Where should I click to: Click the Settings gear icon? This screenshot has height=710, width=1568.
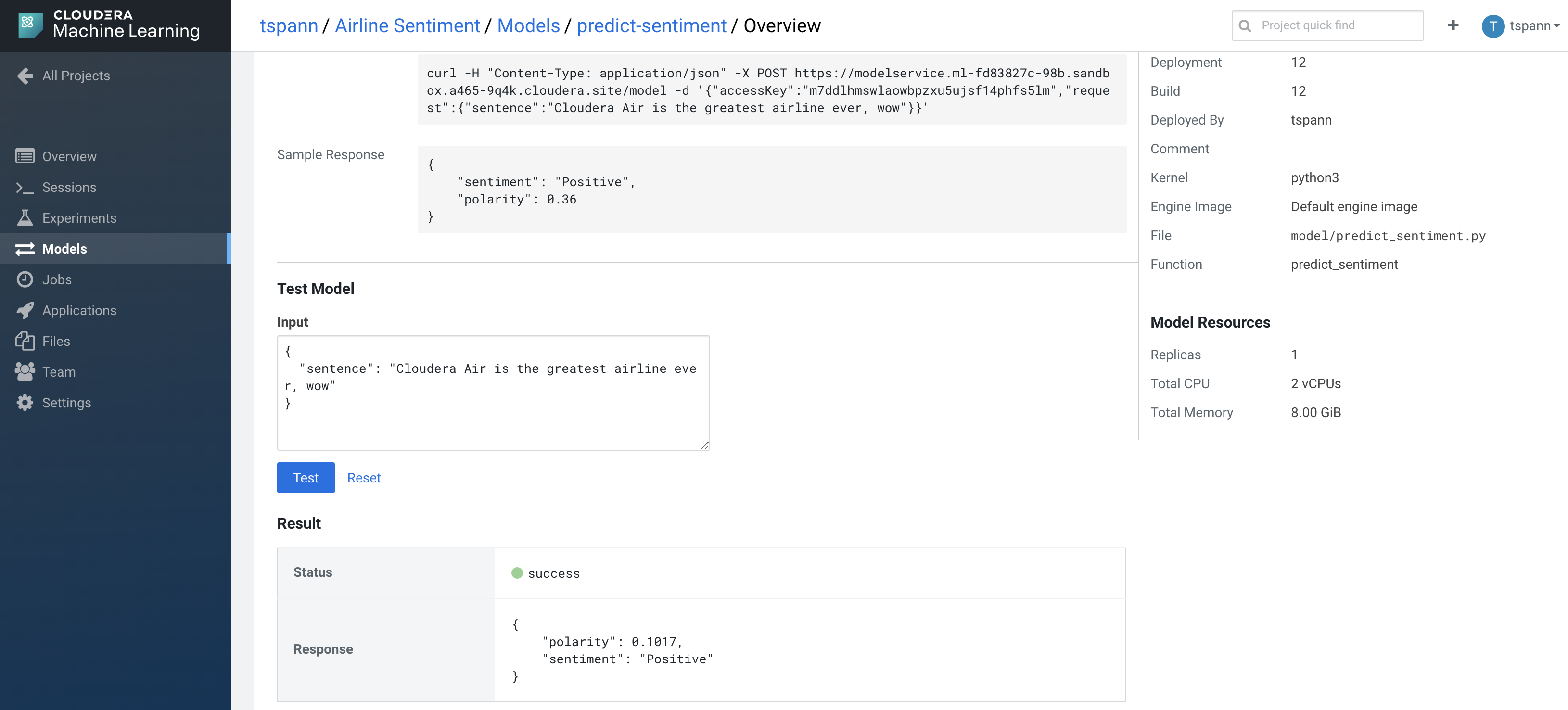[x=25, y=403]
